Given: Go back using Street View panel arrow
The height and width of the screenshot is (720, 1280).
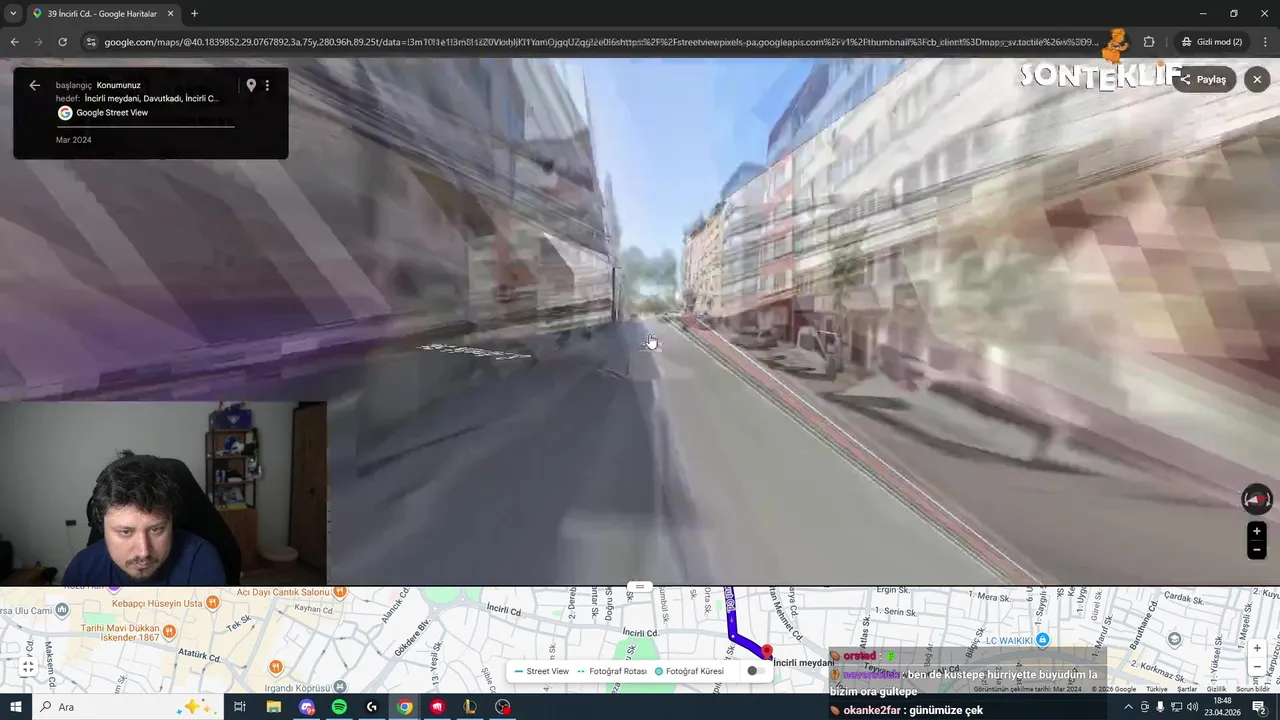Looking at the screenshot, I should click(35, 86).
